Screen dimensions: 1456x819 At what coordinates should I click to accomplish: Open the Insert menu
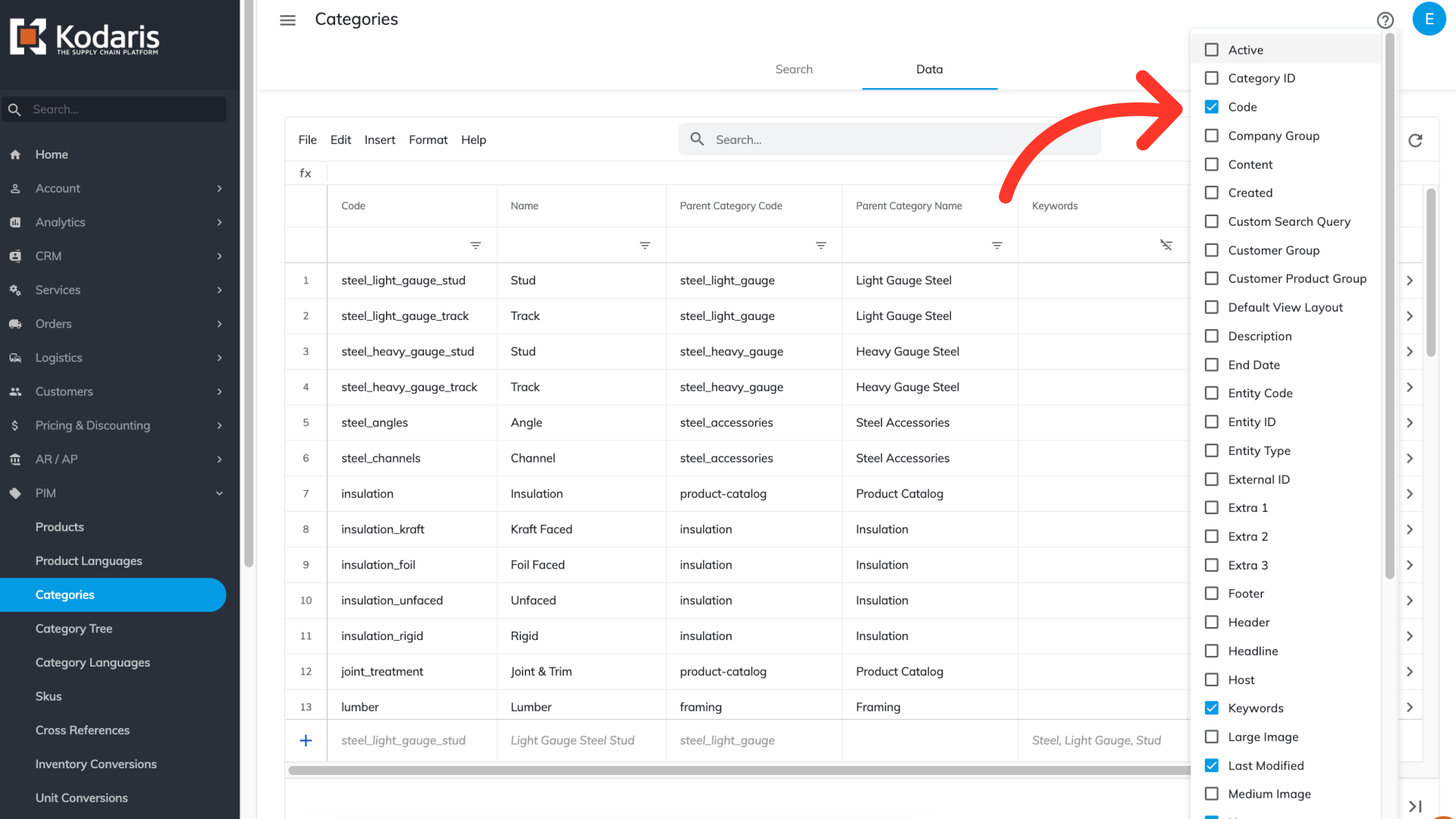point(379,140)
